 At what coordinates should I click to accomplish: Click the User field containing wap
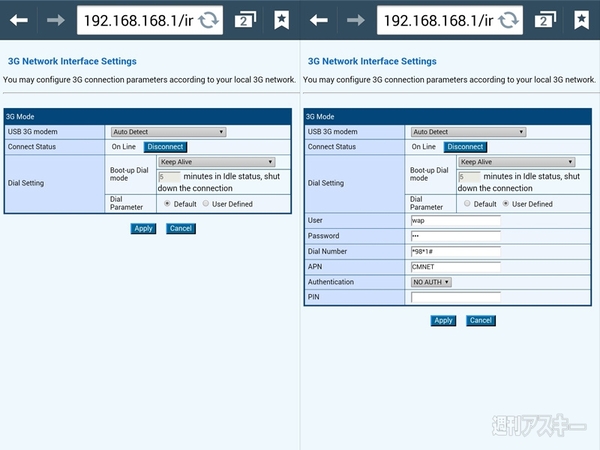pyautogui.click(x=456, y=221)
